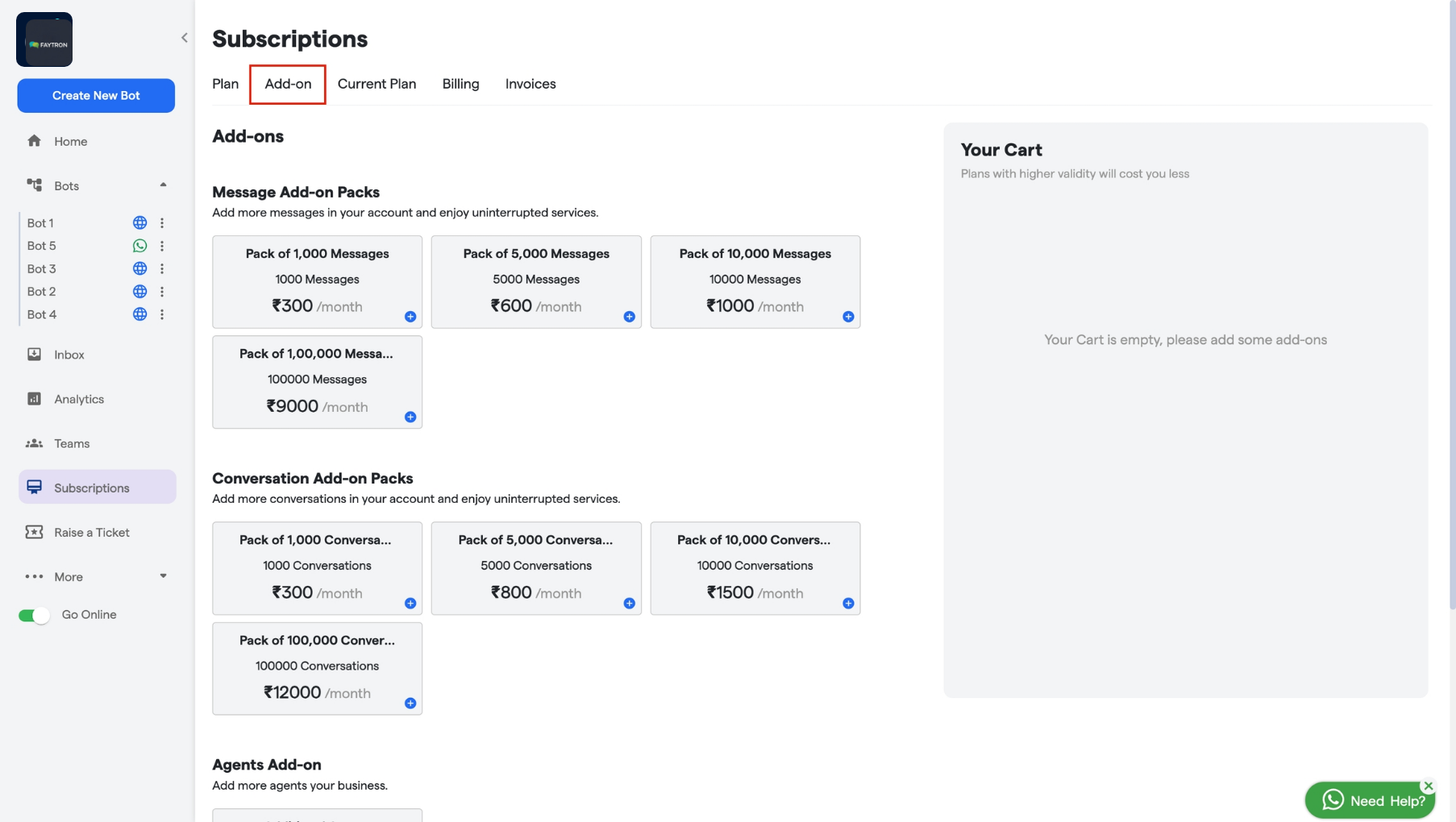Open the three-dot menu for Bot 3
1456x822 pixels.
click(x=163, y=268)
